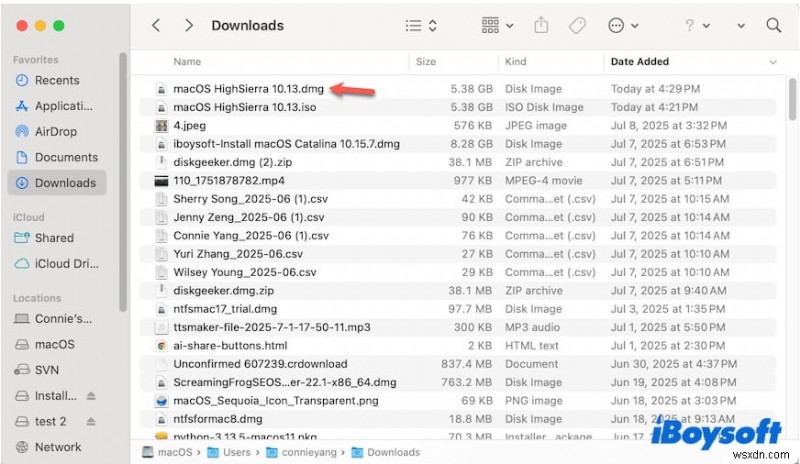
Task: Select Connie's computer under Locations
Action: (57, 319)
